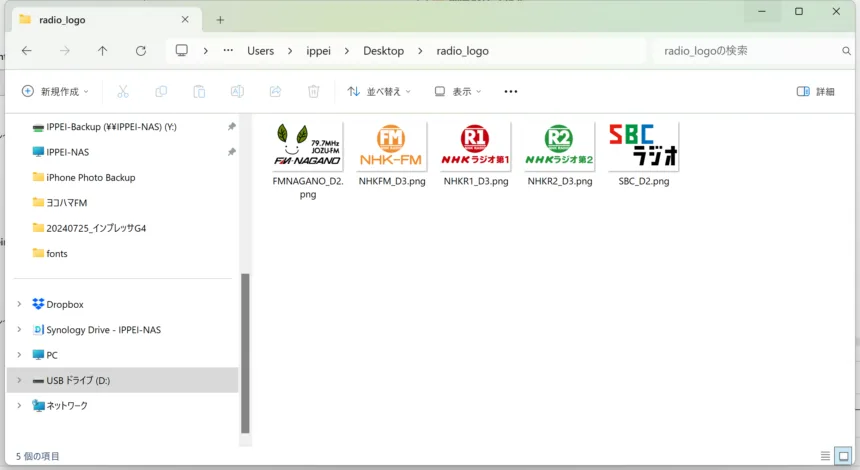The width and height of the screenshot is (860, 470).
Task: Select the Dropbox icon in the sidebar
Action: coord(38,304)
